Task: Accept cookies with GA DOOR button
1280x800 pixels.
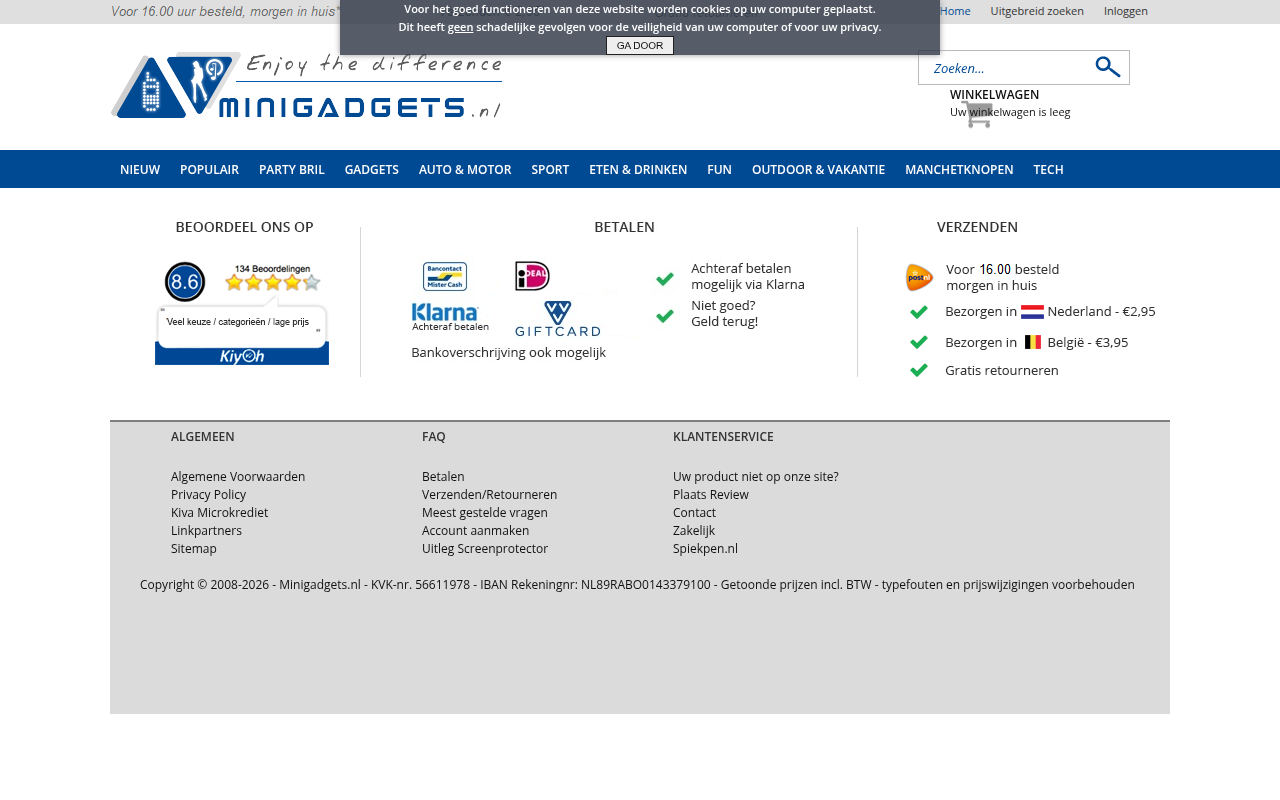Action: click(x=640, y=45)
